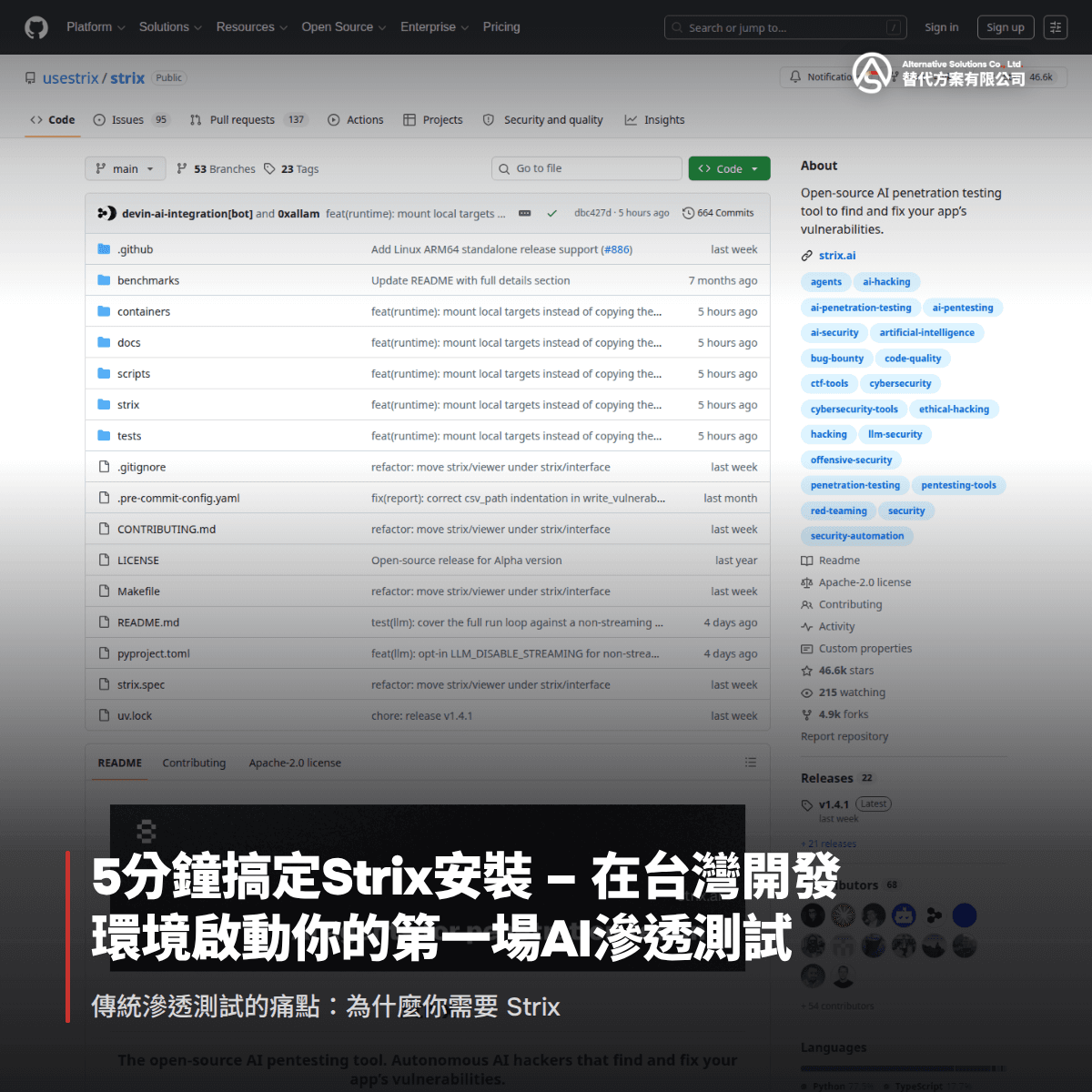
Task: Click the Sign in link
Action: pyautogui.click(x=941, y=27)
